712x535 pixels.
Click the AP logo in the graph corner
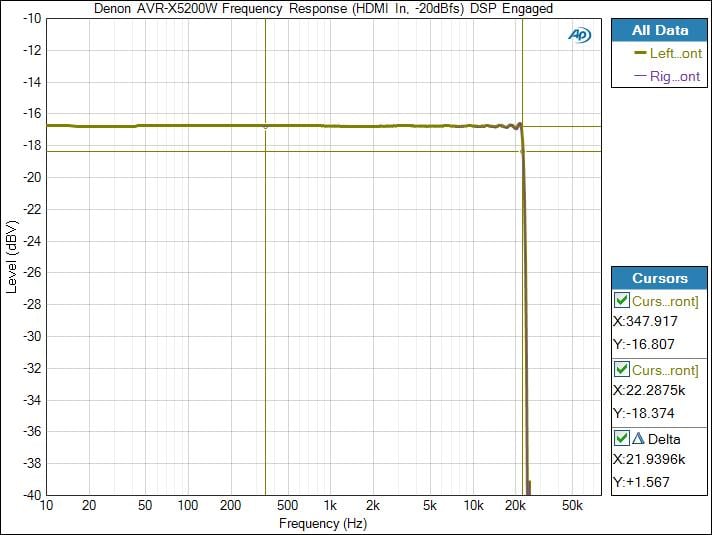579,35
